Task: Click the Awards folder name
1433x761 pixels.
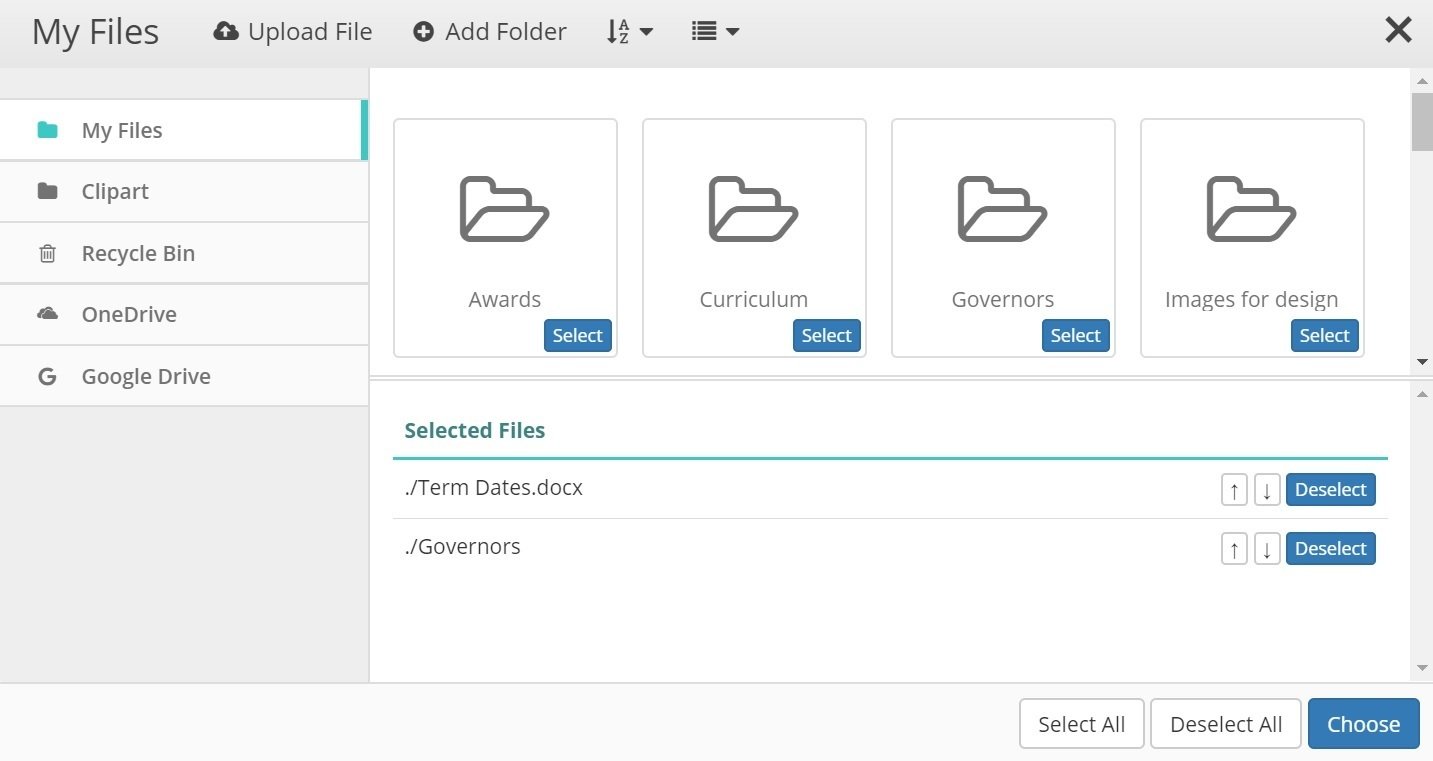Action: click(505, 299)
